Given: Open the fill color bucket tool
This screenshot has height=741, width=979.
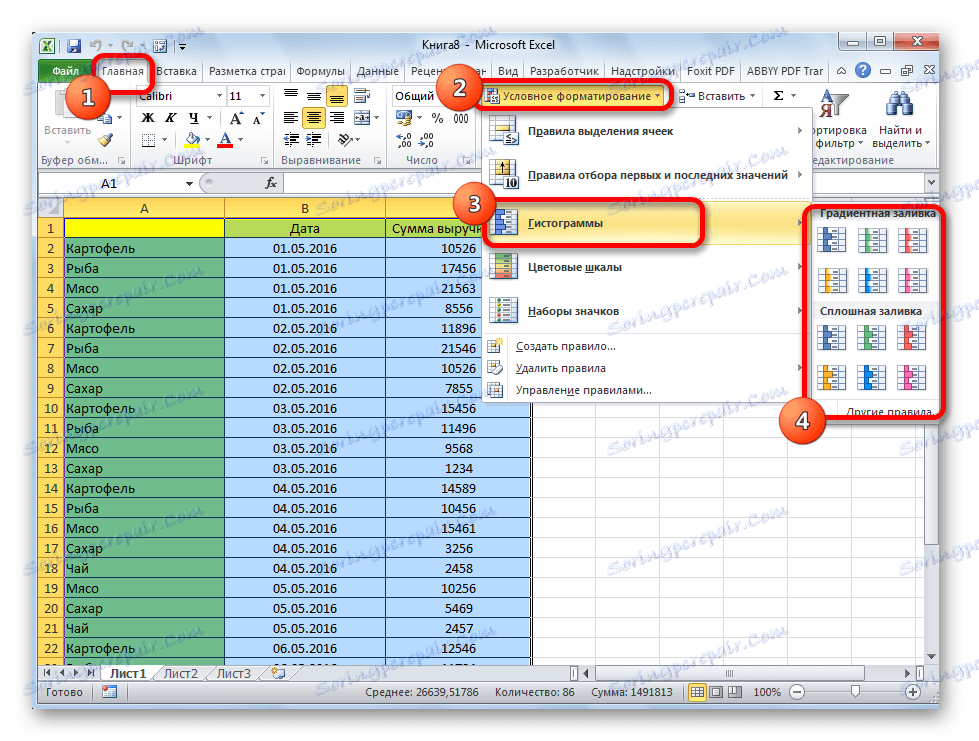Looking at the screenshot, I should tap(193, 140).
